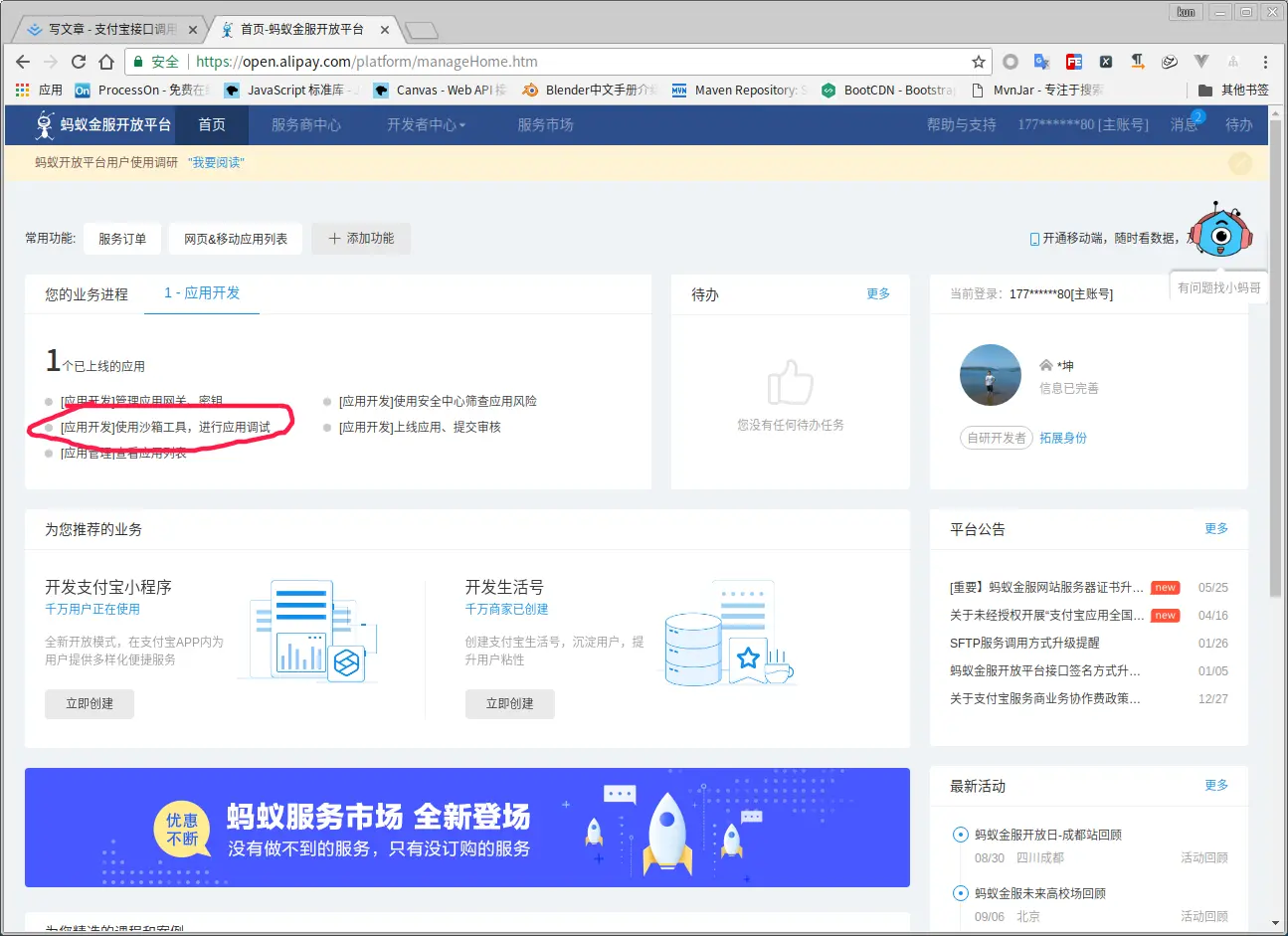Reload the page with the refresh icon
Viewport: 1288px width, 936px height.
click(79, 62)
